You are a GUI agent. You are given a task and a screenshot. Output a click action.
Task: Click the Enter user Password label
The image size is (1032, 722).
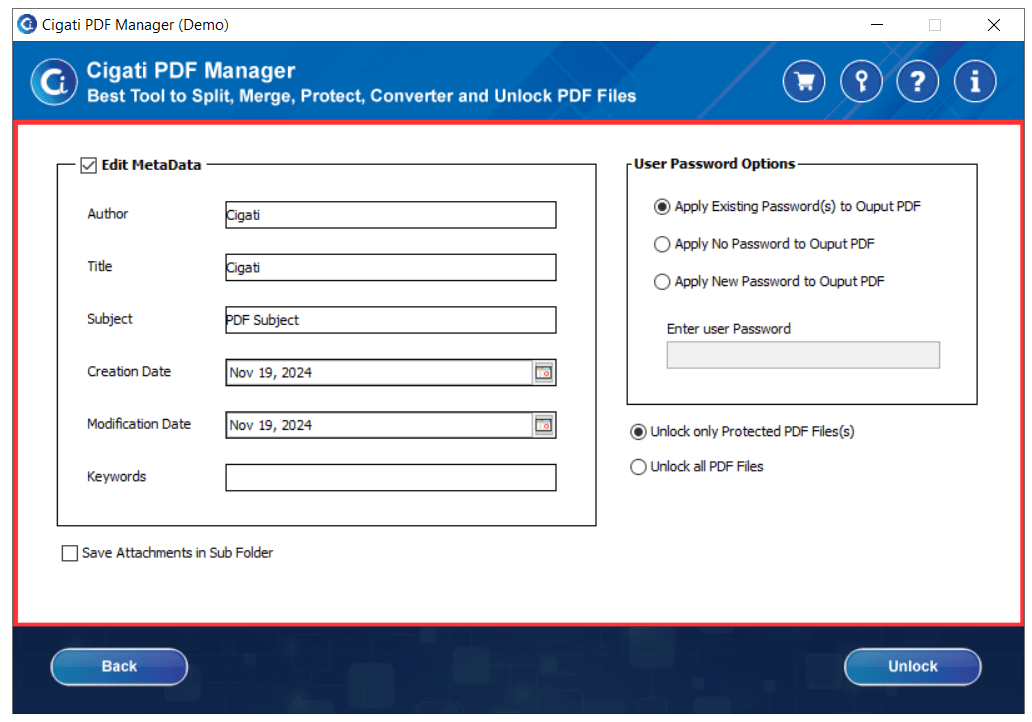[x=729, y=329]
